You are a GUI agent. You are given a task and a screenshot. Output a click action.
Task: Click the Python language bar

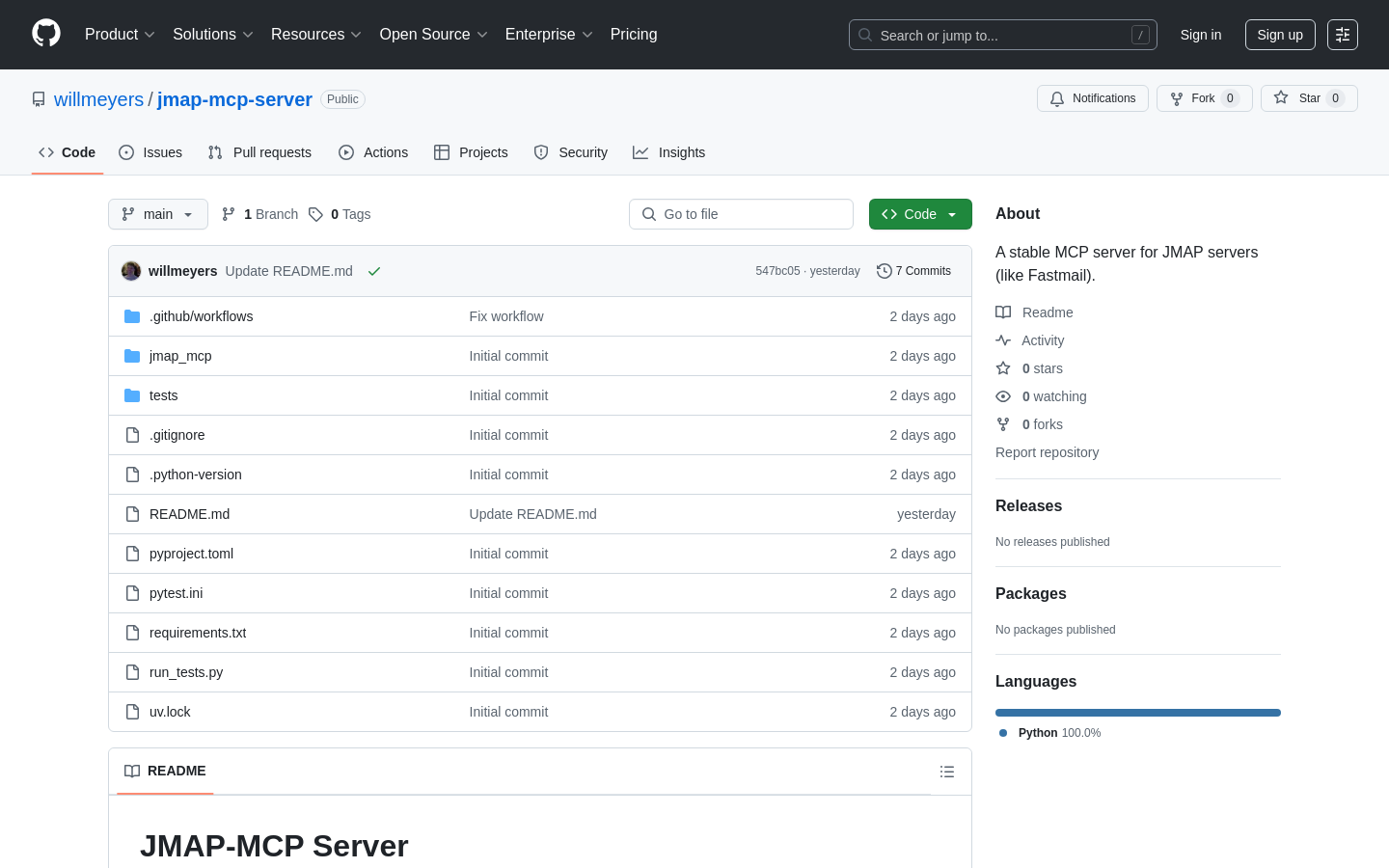pos(1138,713)
